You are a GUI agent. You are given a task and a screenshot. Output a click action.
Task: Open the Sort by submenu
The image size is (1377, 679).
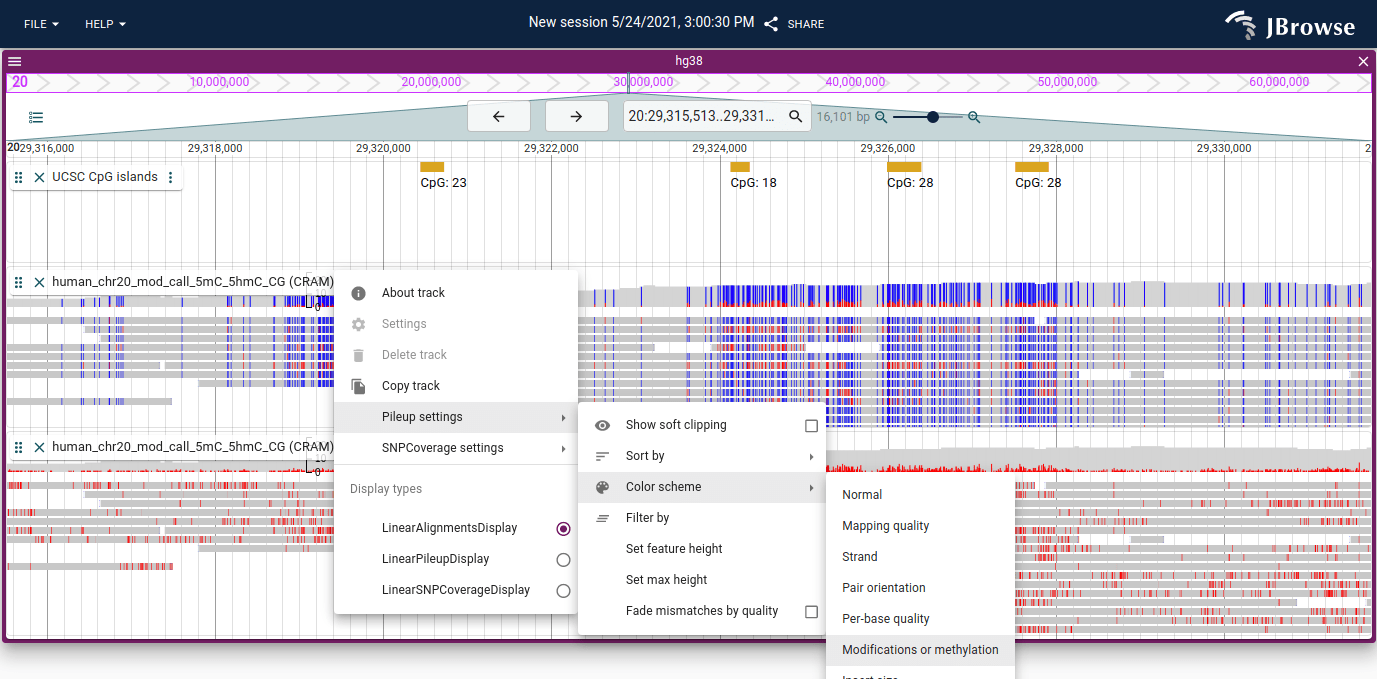[x=702, y=456]
